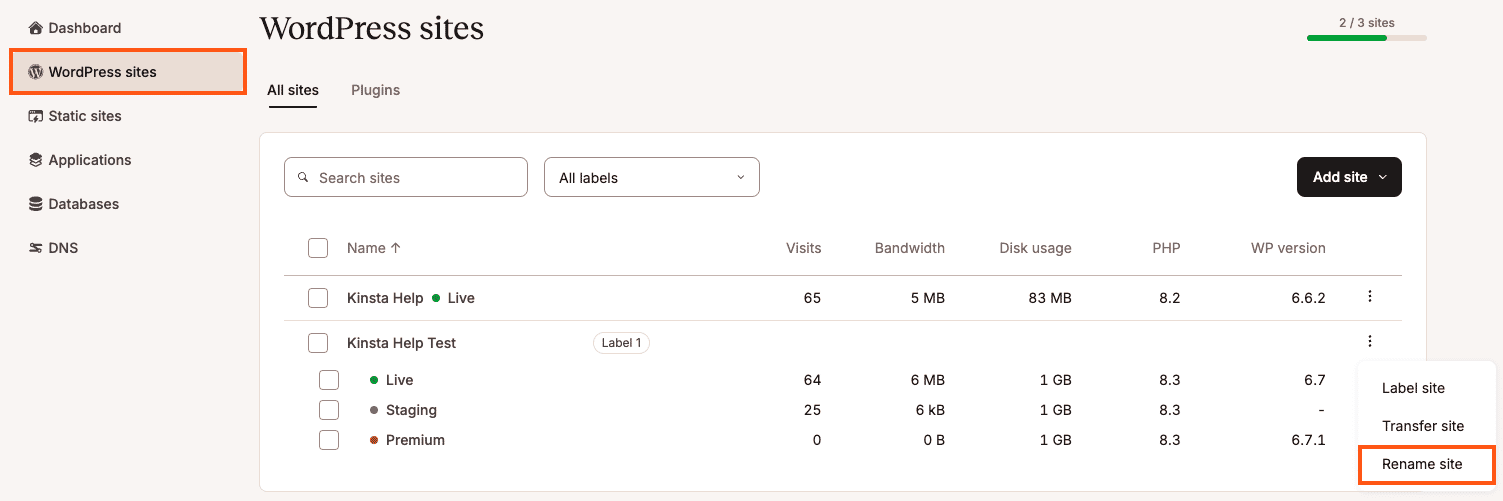Open the three-dot menu for Kinsta Help

[x=1370, y=297]
